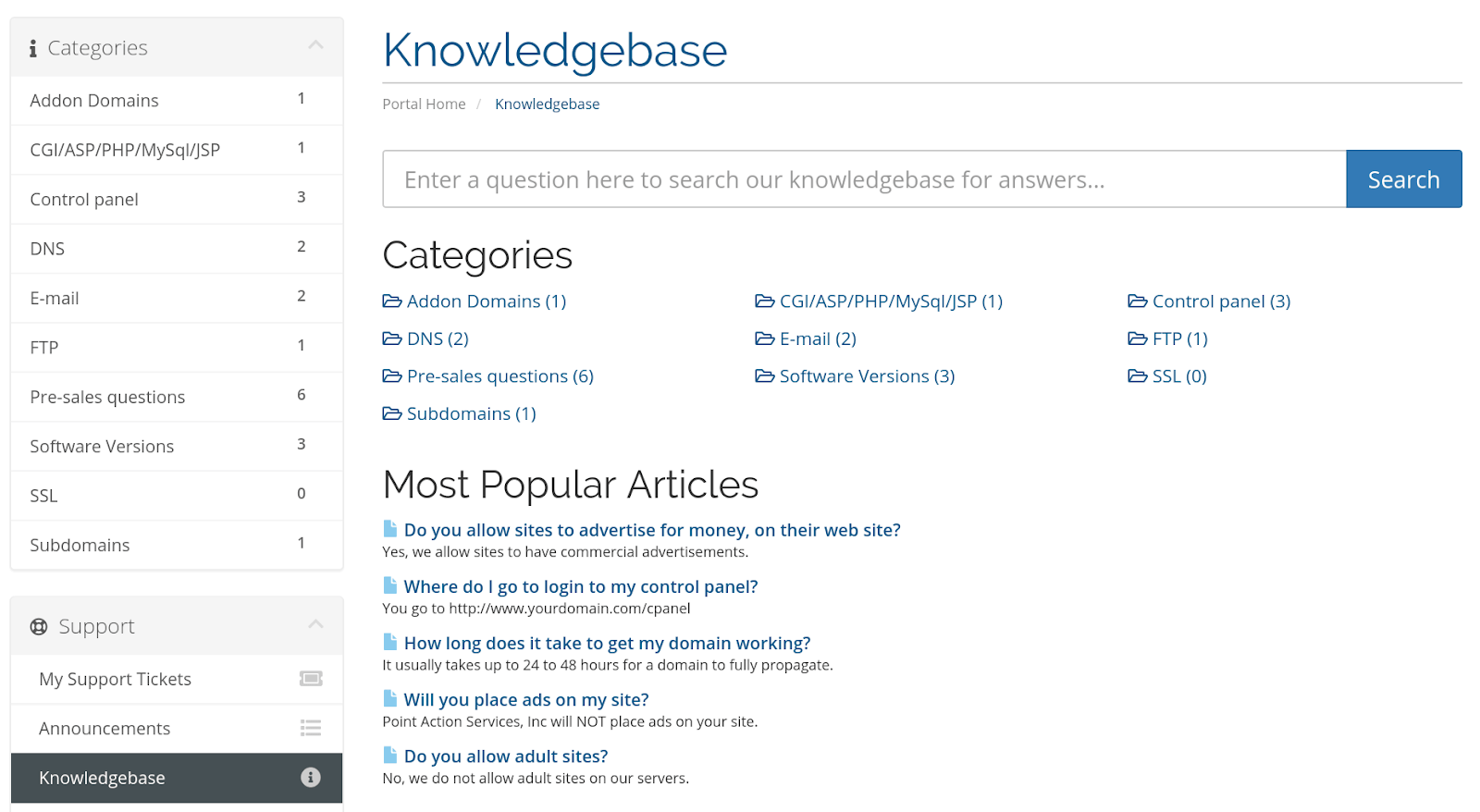Click the folder icon next to SSL (0)
Screen dimensions: 1480x812
[x=1138, y=376]
